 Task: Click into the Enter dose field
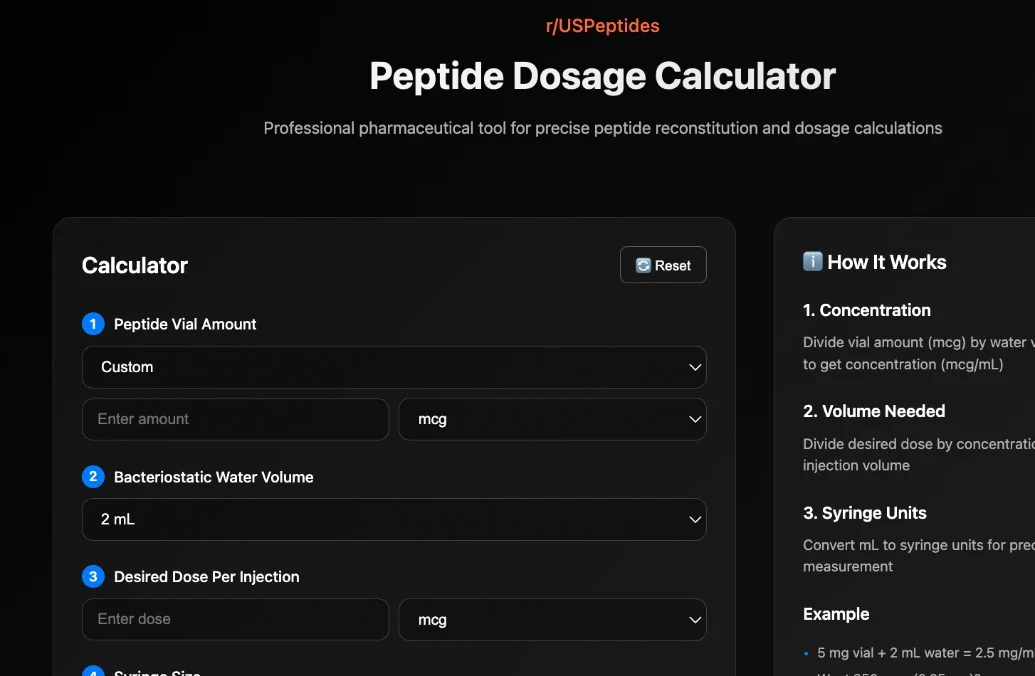235,620
